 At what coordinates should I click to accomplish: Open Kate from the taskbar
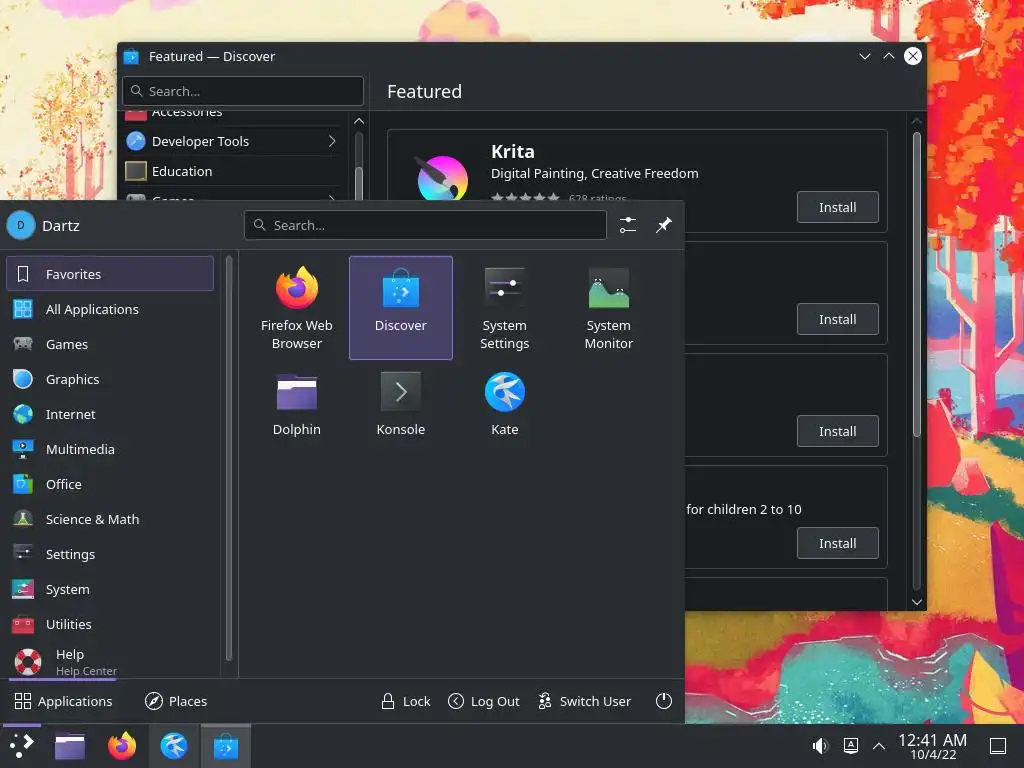tap(174, 746)
